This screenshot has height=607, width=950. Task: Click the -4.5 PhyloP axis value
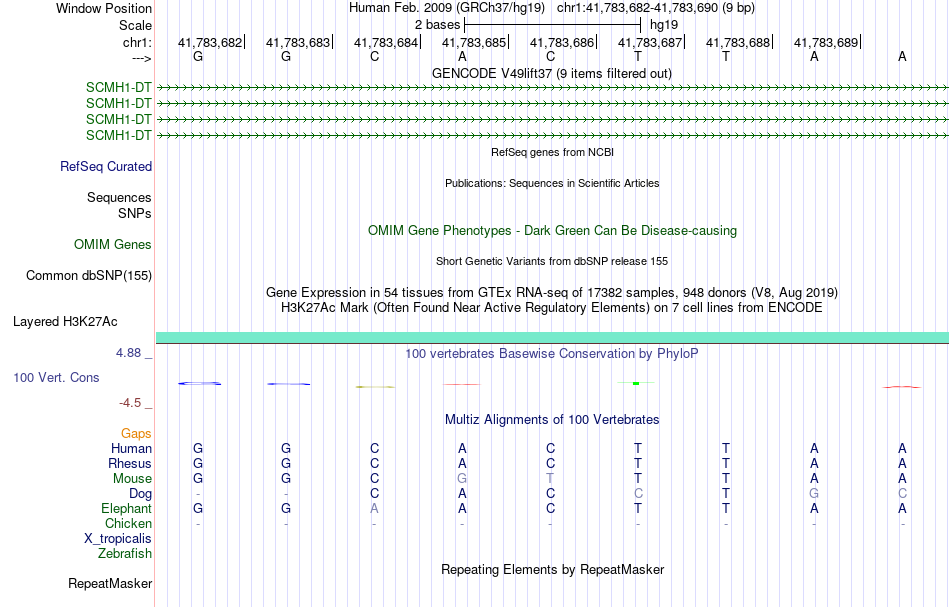[x=130, y=403]
